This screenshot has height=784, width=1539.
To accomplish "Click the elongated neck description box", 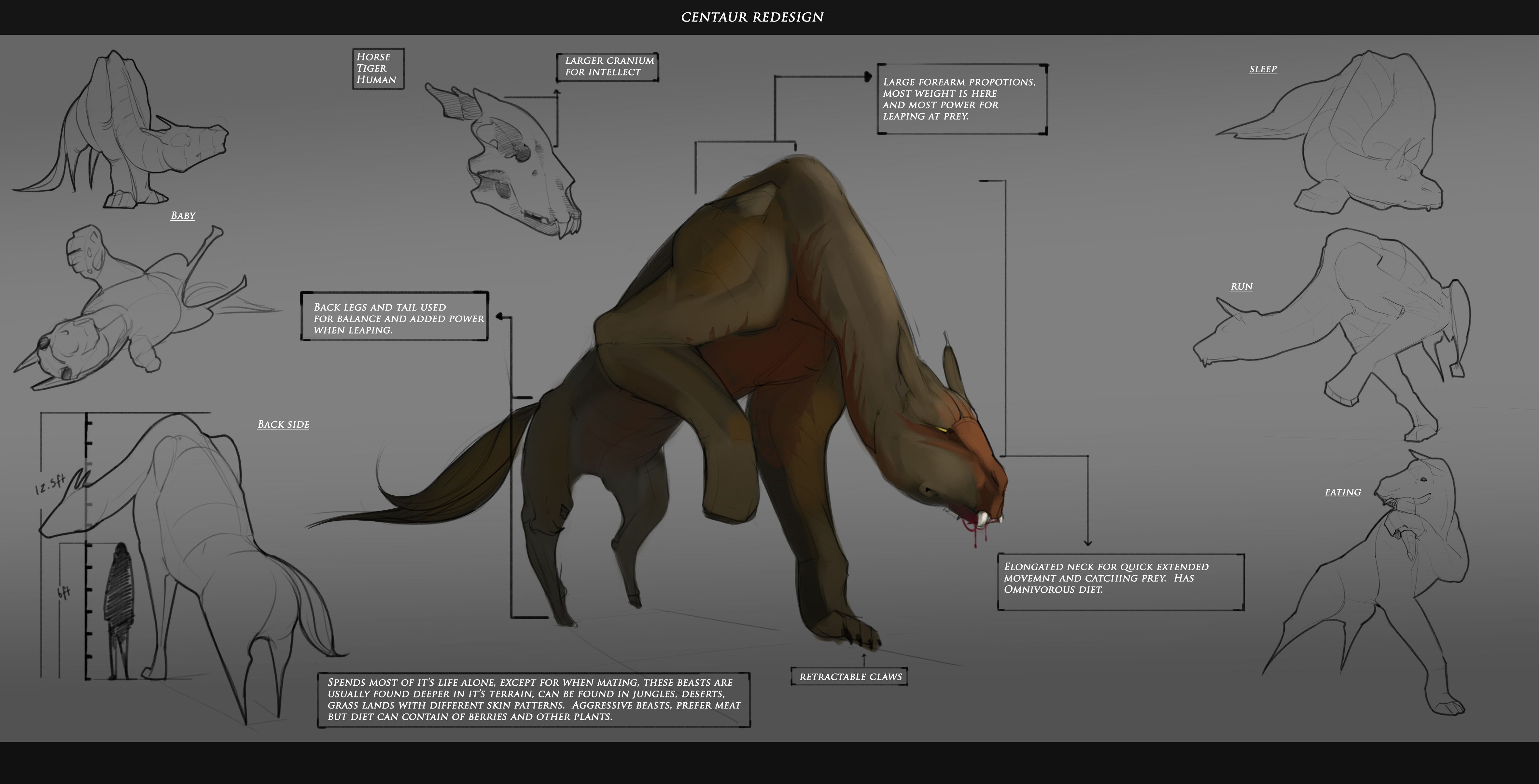I will click(1120, 582).
